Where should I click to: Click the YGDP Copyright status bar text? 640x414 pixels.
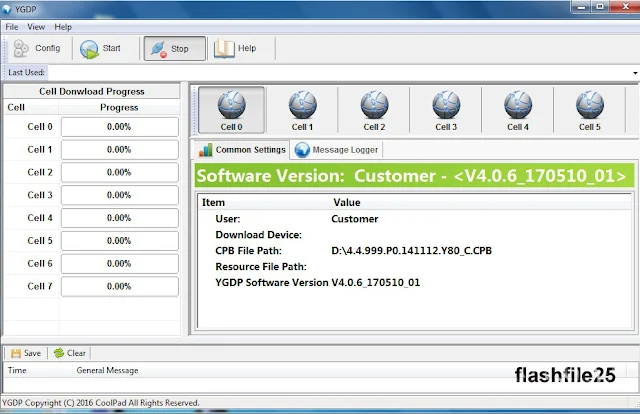click(101, 403)
